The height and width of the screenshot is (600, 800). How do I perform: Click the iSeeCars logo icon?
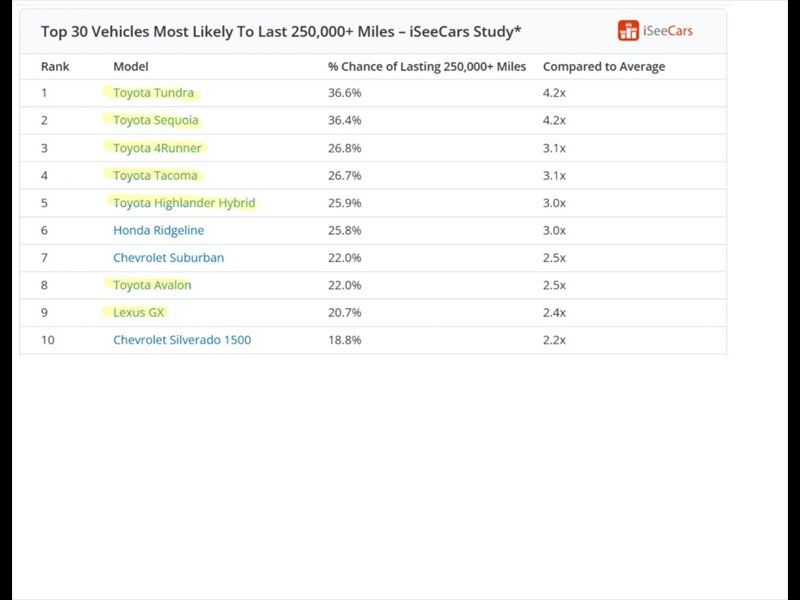coord(628,31)
